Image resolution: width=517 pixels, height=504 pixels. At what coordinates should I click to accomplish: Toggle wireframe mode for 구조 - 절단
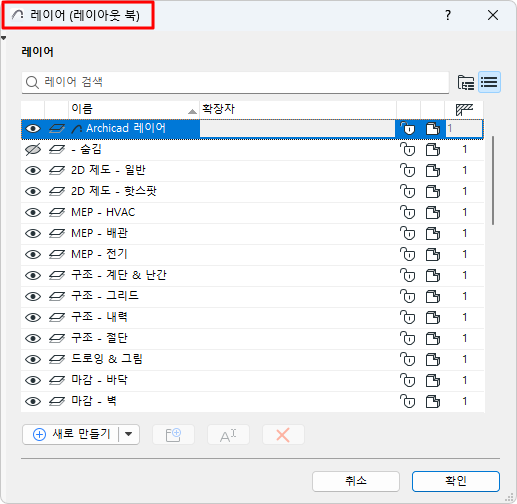433,339
